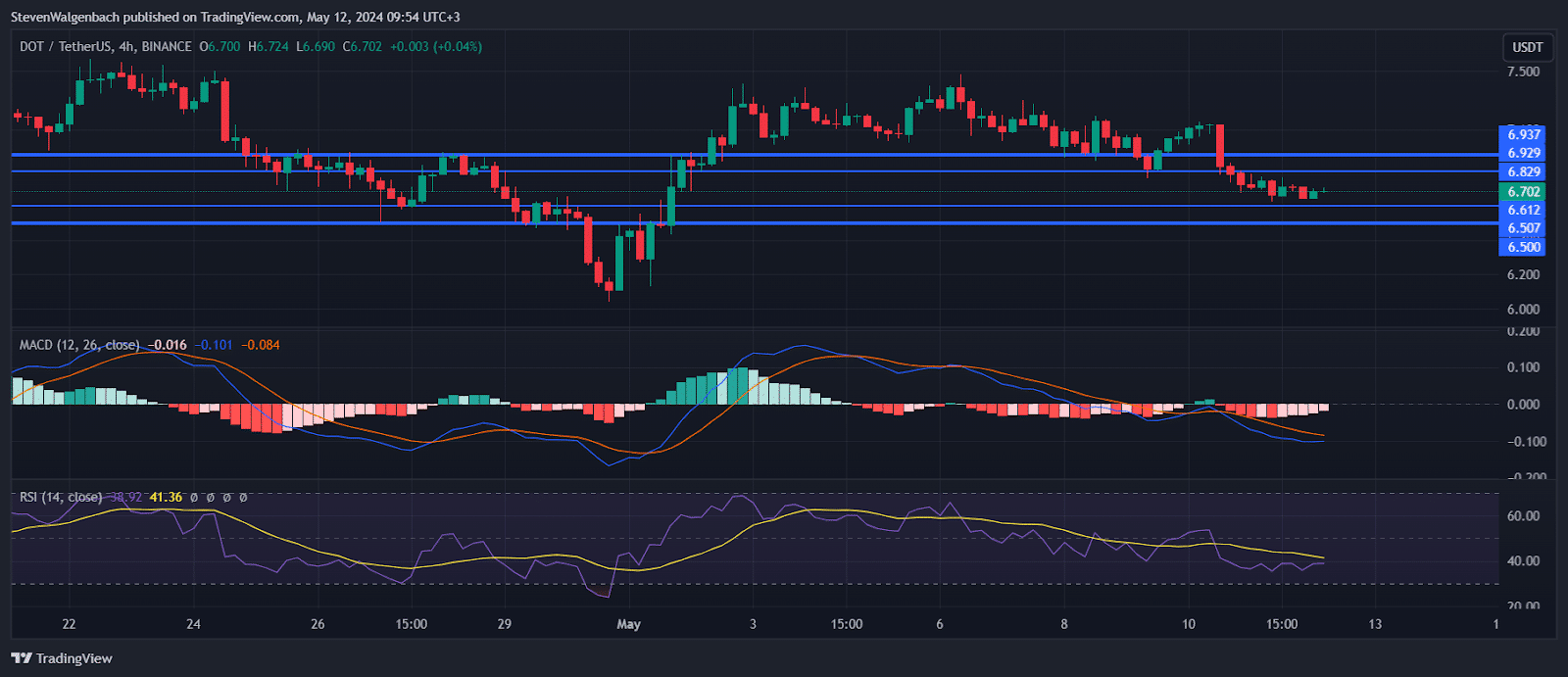
Task: Click the 7.500 price scale value
Action: pos(1523,72)
